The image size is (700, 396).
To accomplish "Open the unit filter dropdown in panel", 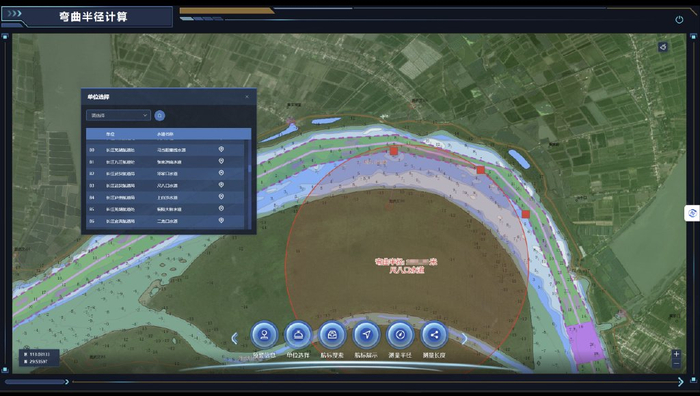I will [x=118, y=115].
